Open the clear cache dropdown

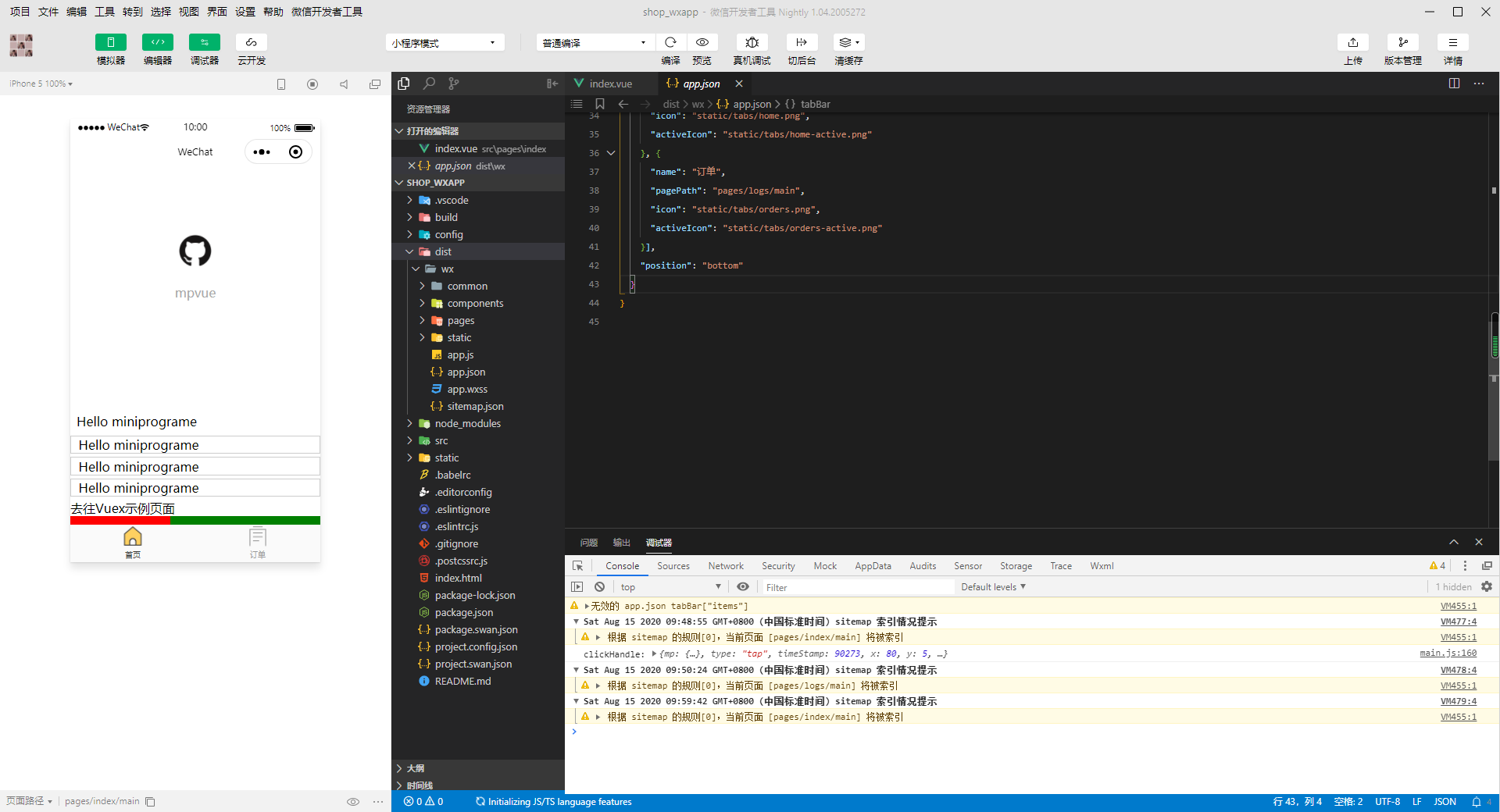pyautogui.click(x=848, y=42)
